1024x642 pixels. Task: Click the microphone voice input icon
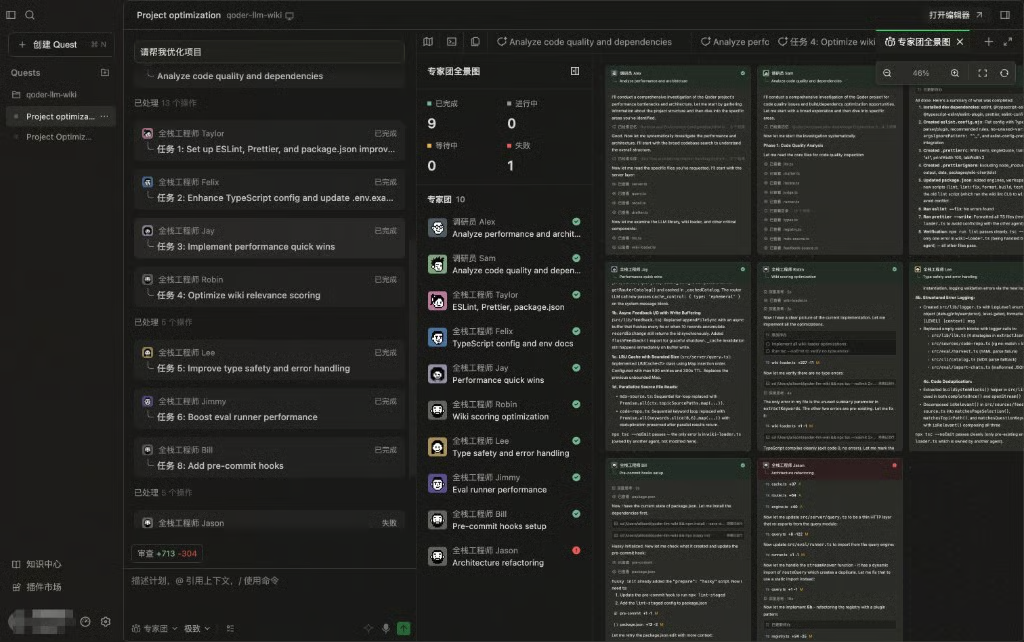[386, 628]
